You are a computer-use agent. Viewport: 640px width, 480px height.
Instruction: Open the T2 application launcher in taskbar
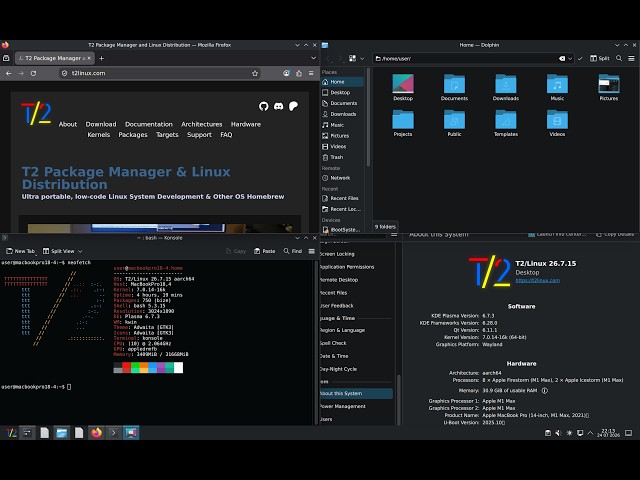coord(11,433)
